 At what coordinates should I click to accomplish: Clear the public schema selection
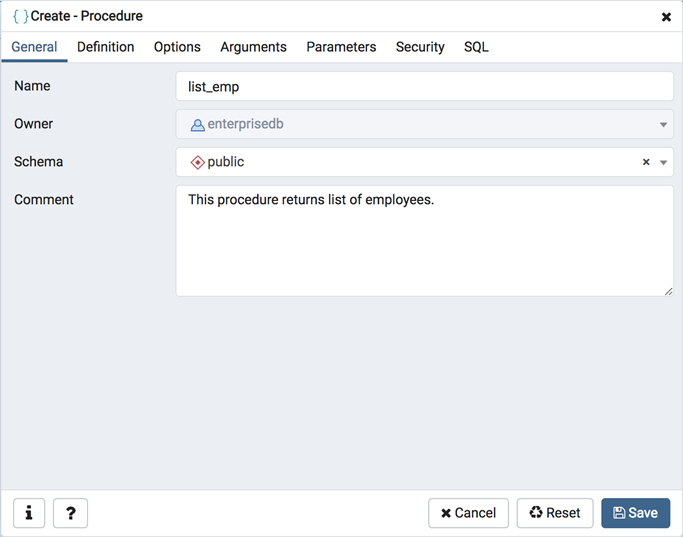646,162
